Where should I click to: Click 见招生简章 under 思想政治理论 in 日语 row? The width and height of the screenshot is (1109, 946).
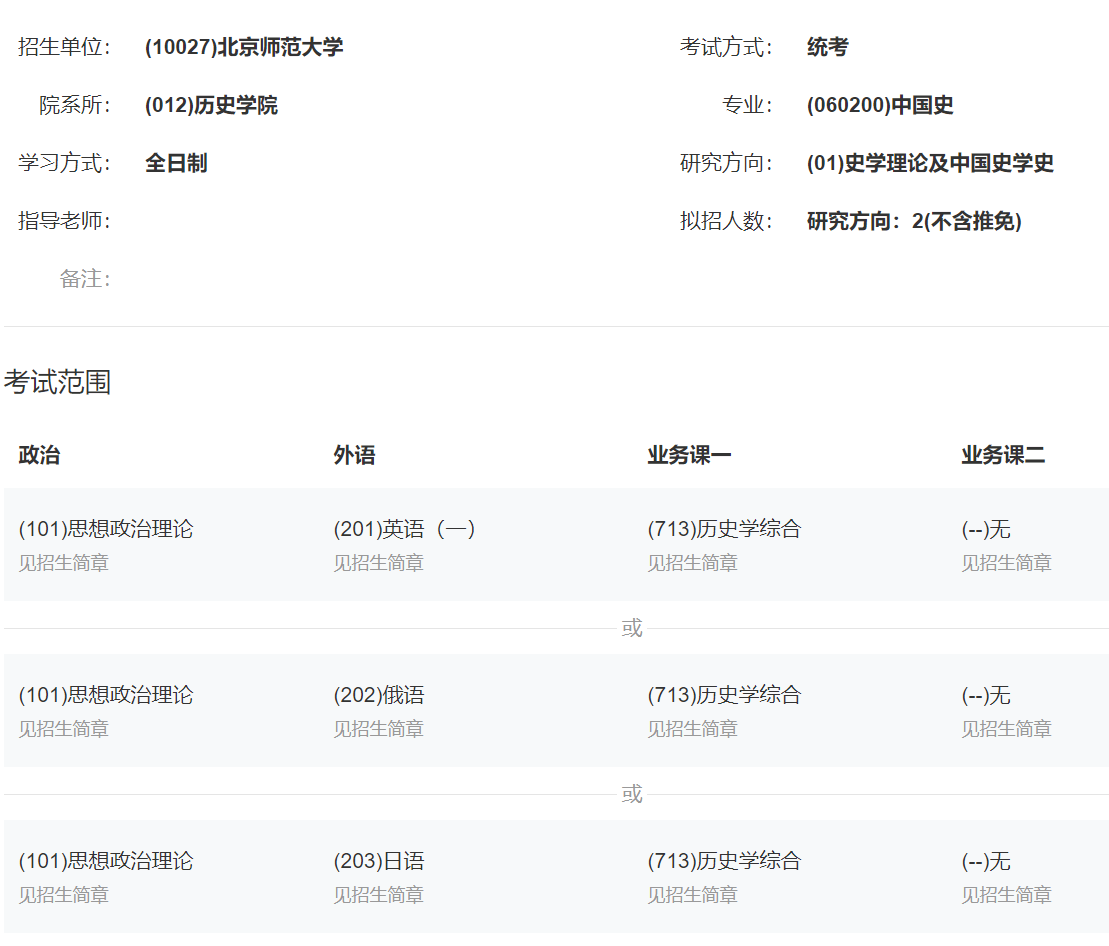click(64, 895)
